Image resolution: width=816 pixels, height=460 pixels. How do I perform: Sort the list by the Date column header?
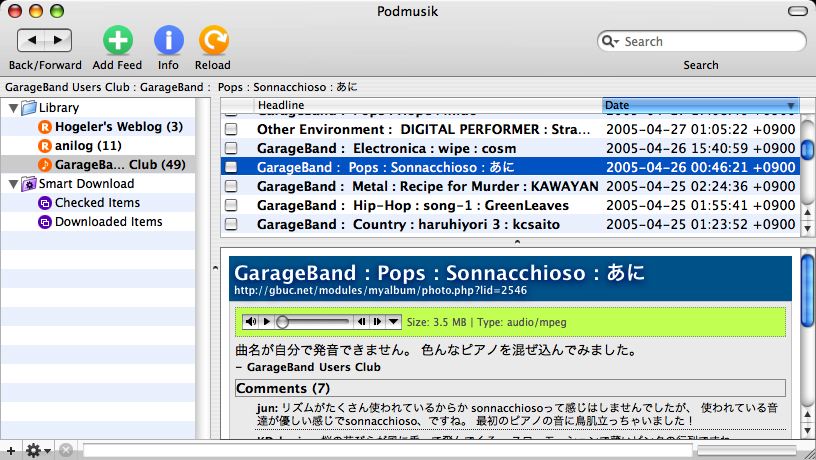click(x=700, y=105)
